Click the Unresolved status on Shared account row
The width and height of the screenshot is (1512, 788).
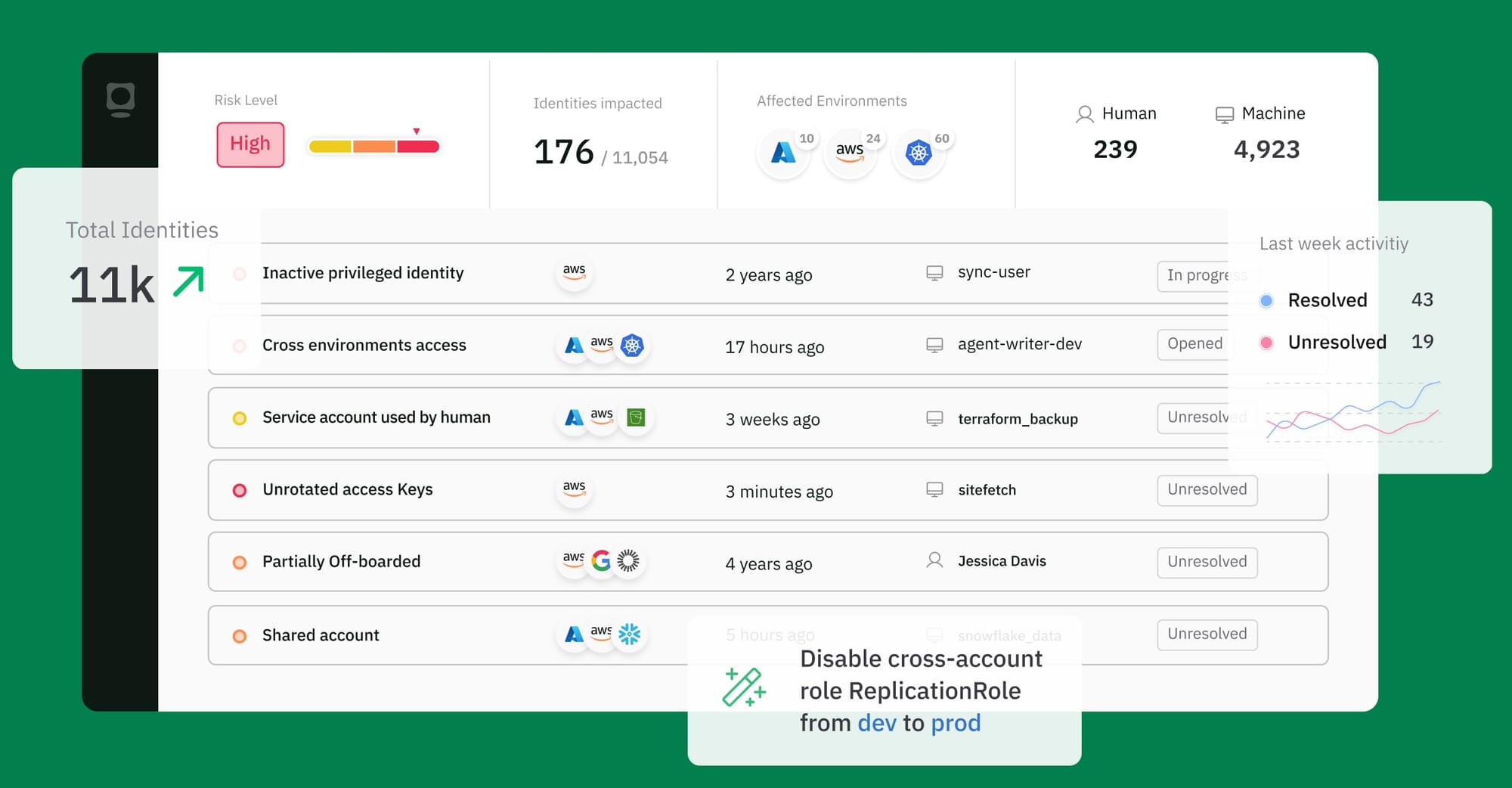coord(1207,634)
